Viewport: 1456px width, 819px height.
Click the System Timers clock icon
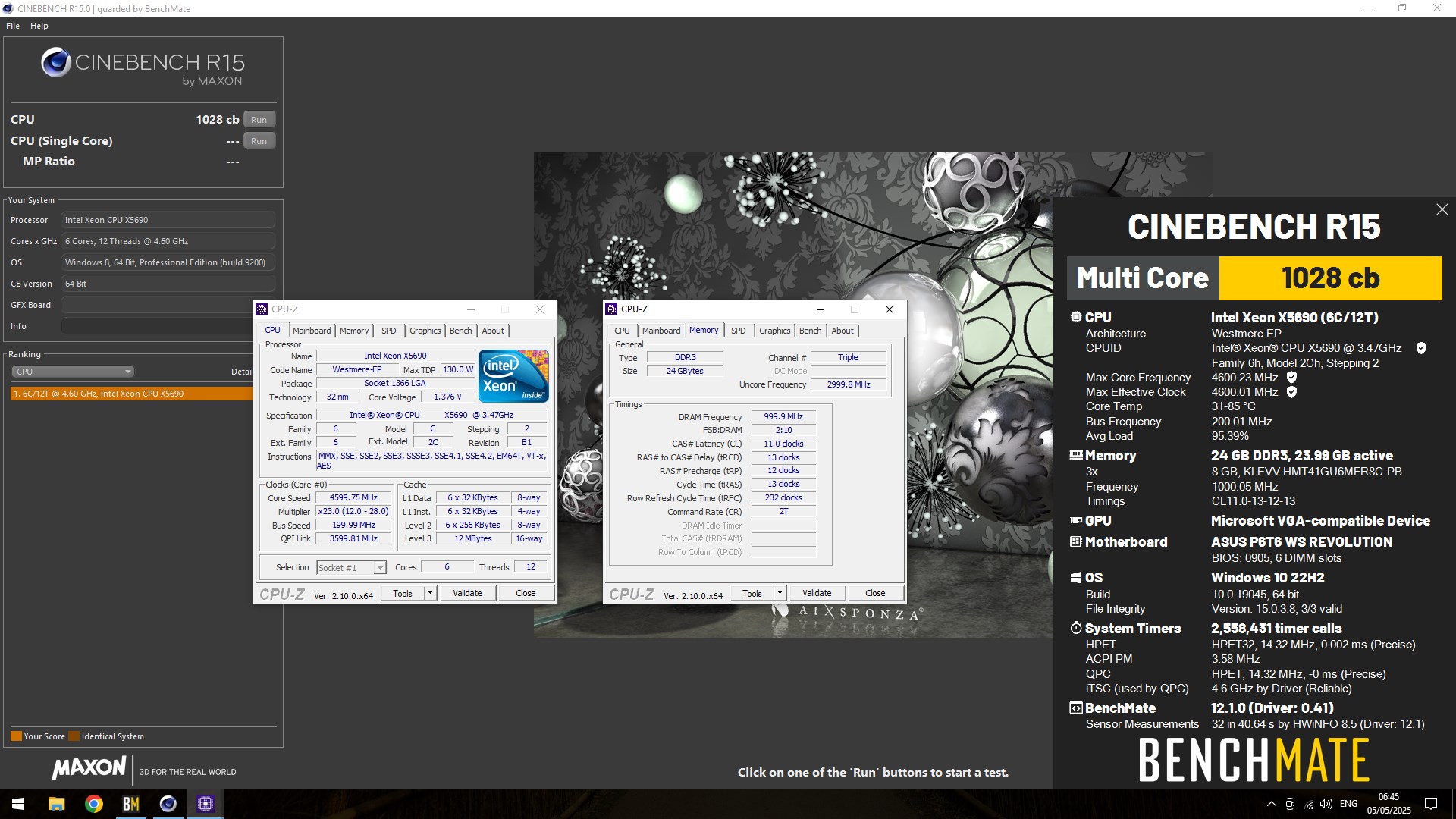tap(1075, 629)
